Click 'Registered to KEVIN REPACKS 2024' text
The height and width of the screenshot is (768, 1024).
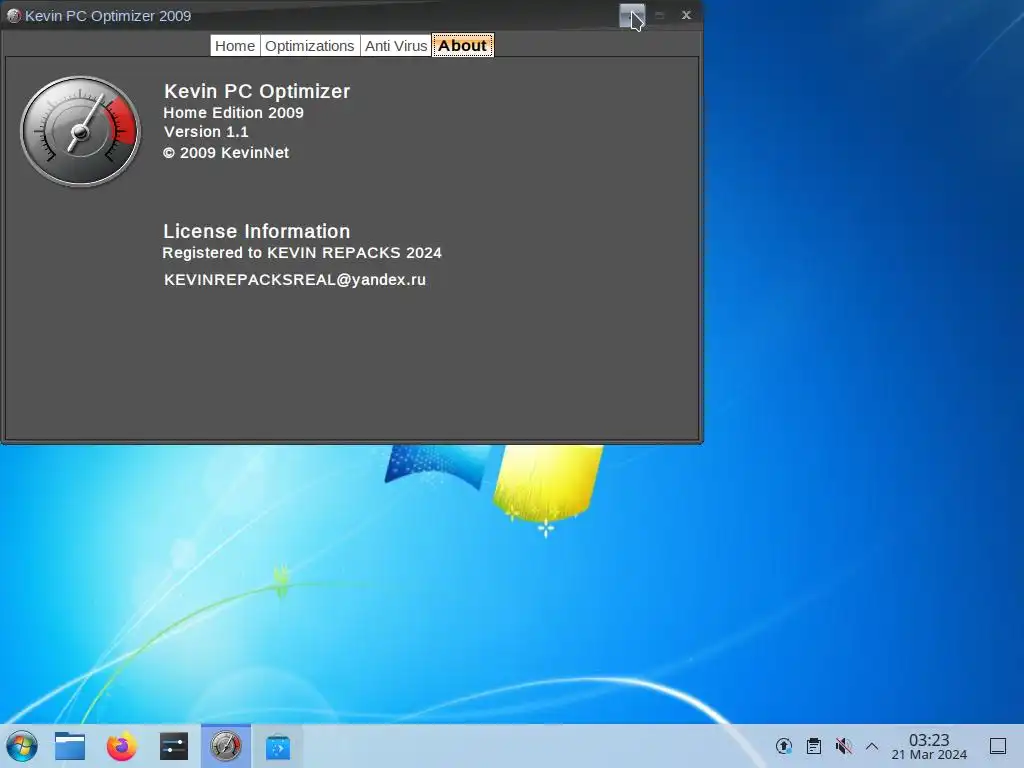pos(302,253)
